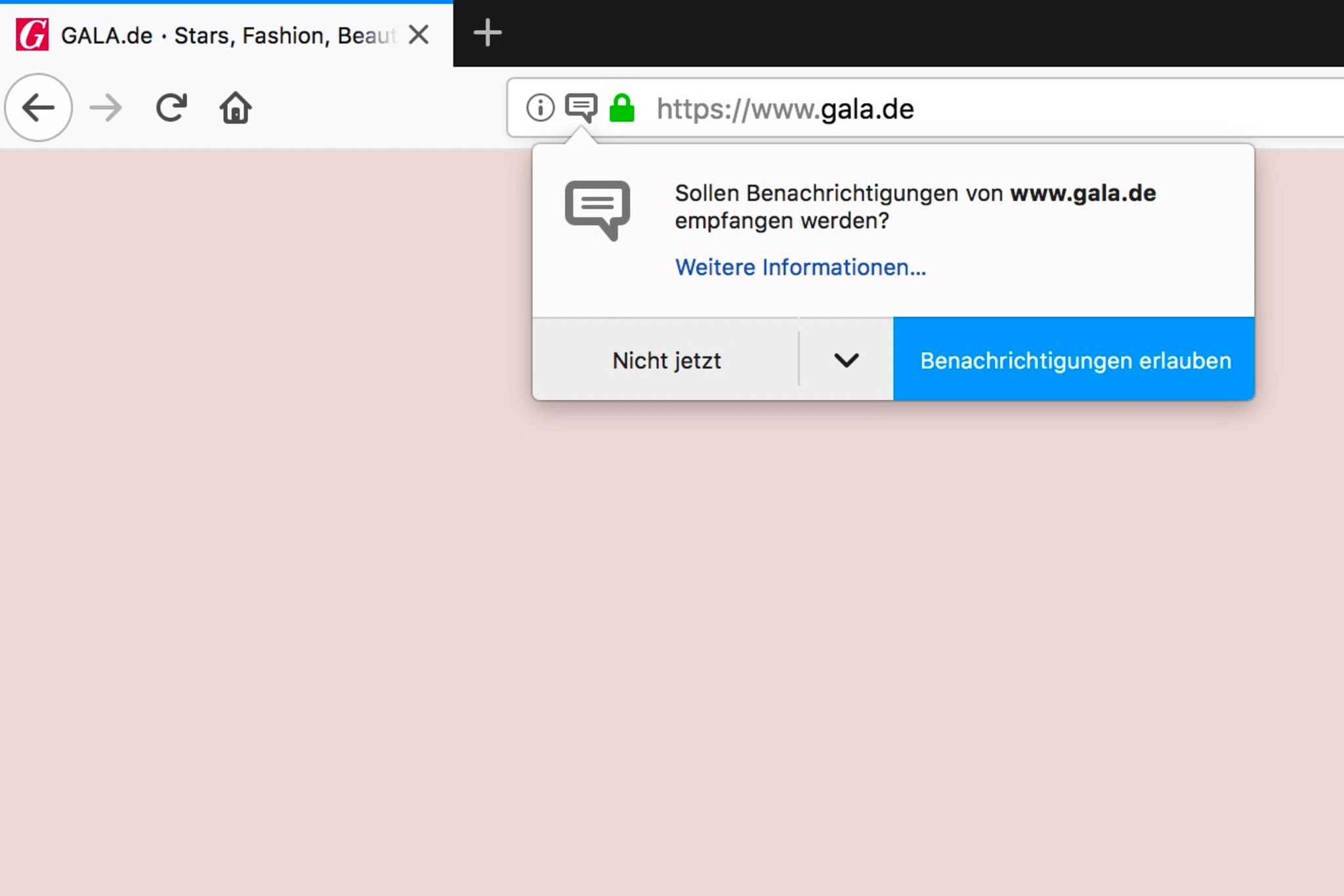Screen dimensions: 1344x896
Task: Click Benachrichtigungen erlauben
Action: tap(1074, 359)
